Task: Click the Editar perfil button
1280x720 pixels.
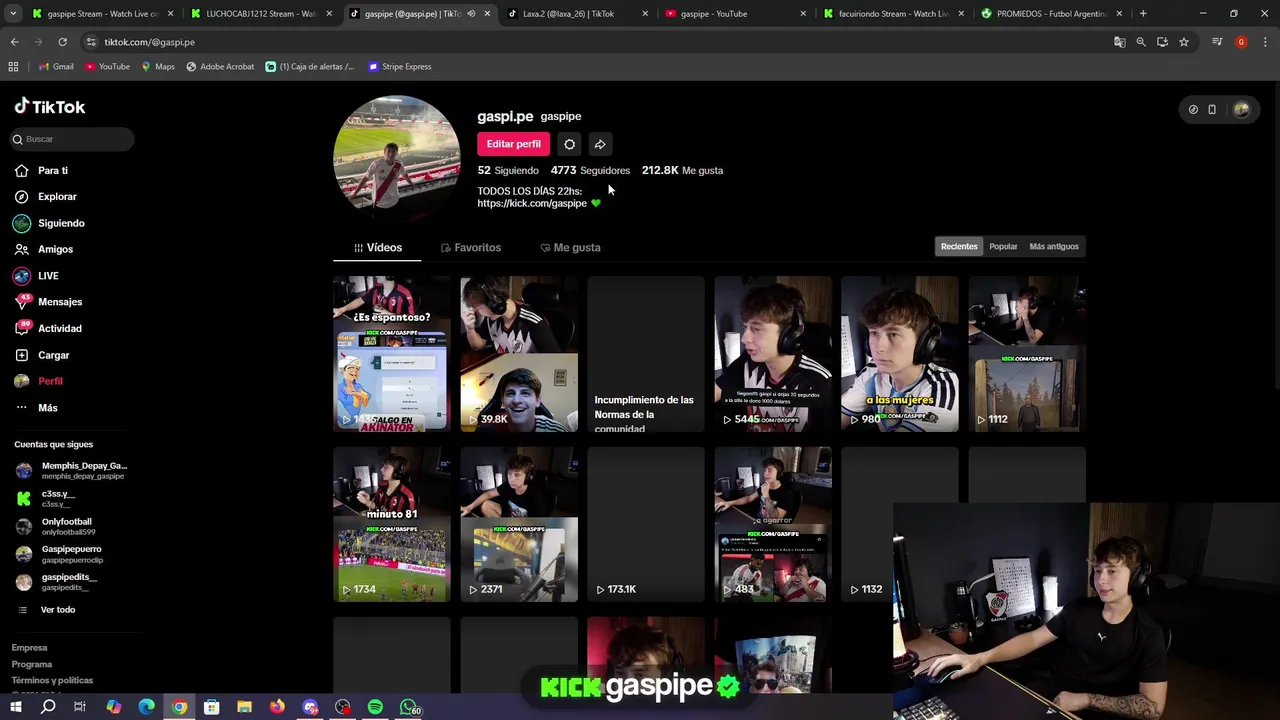Action: click(x=513, y=144)
